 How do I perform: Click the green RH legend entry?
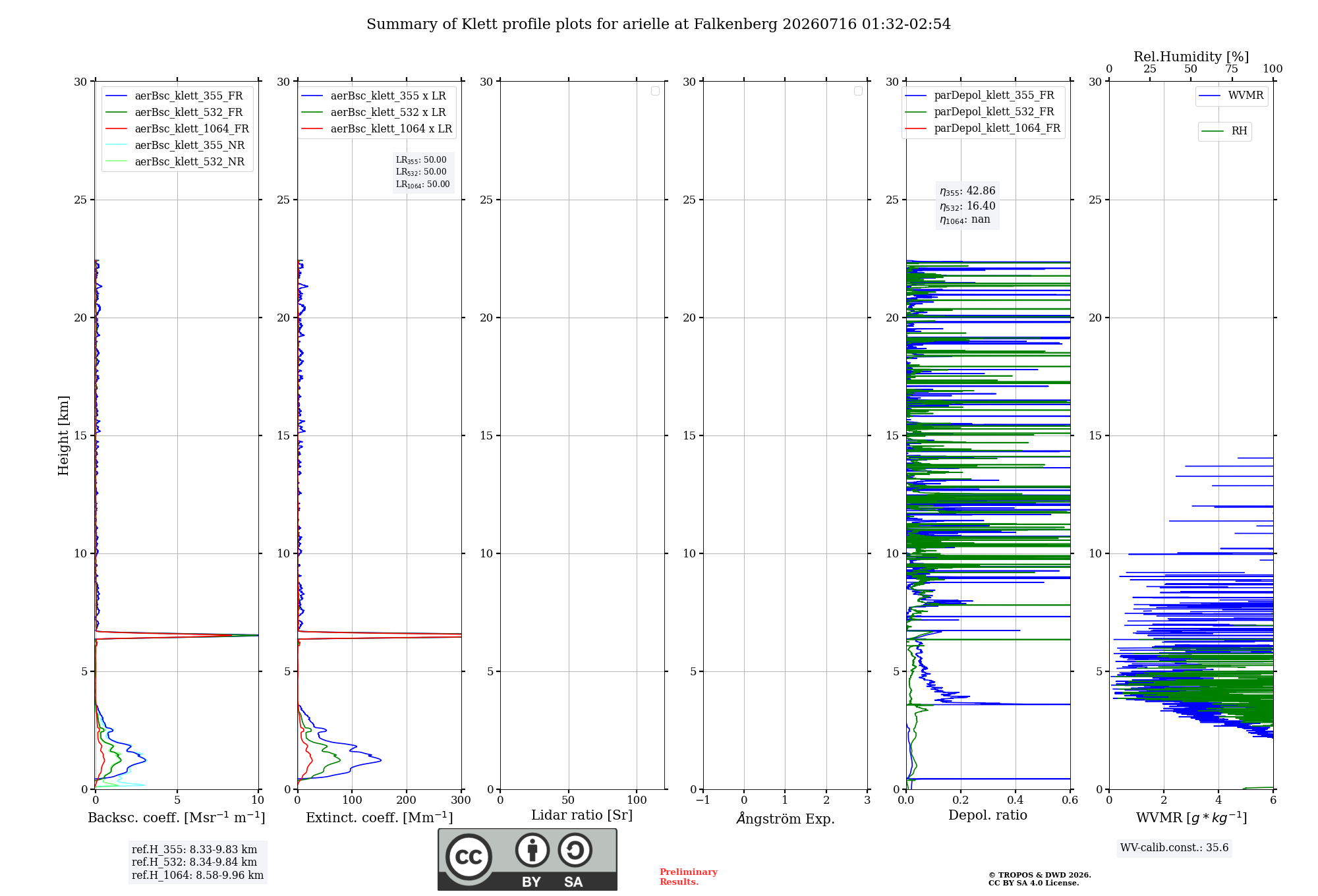[1224, 131]
